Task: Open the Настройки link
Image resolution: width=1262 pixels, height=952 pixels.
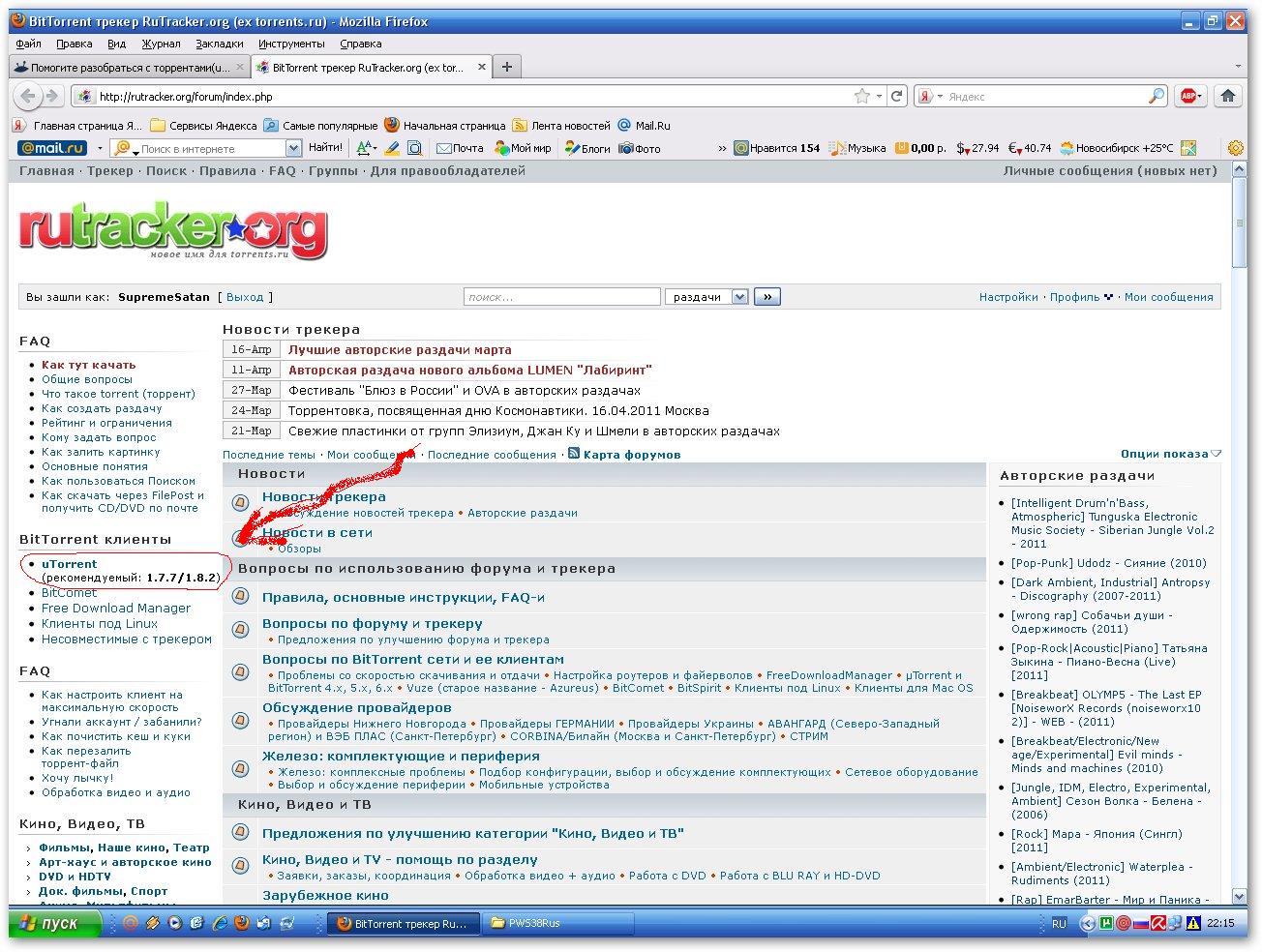Action: [x=1008, y=297]
